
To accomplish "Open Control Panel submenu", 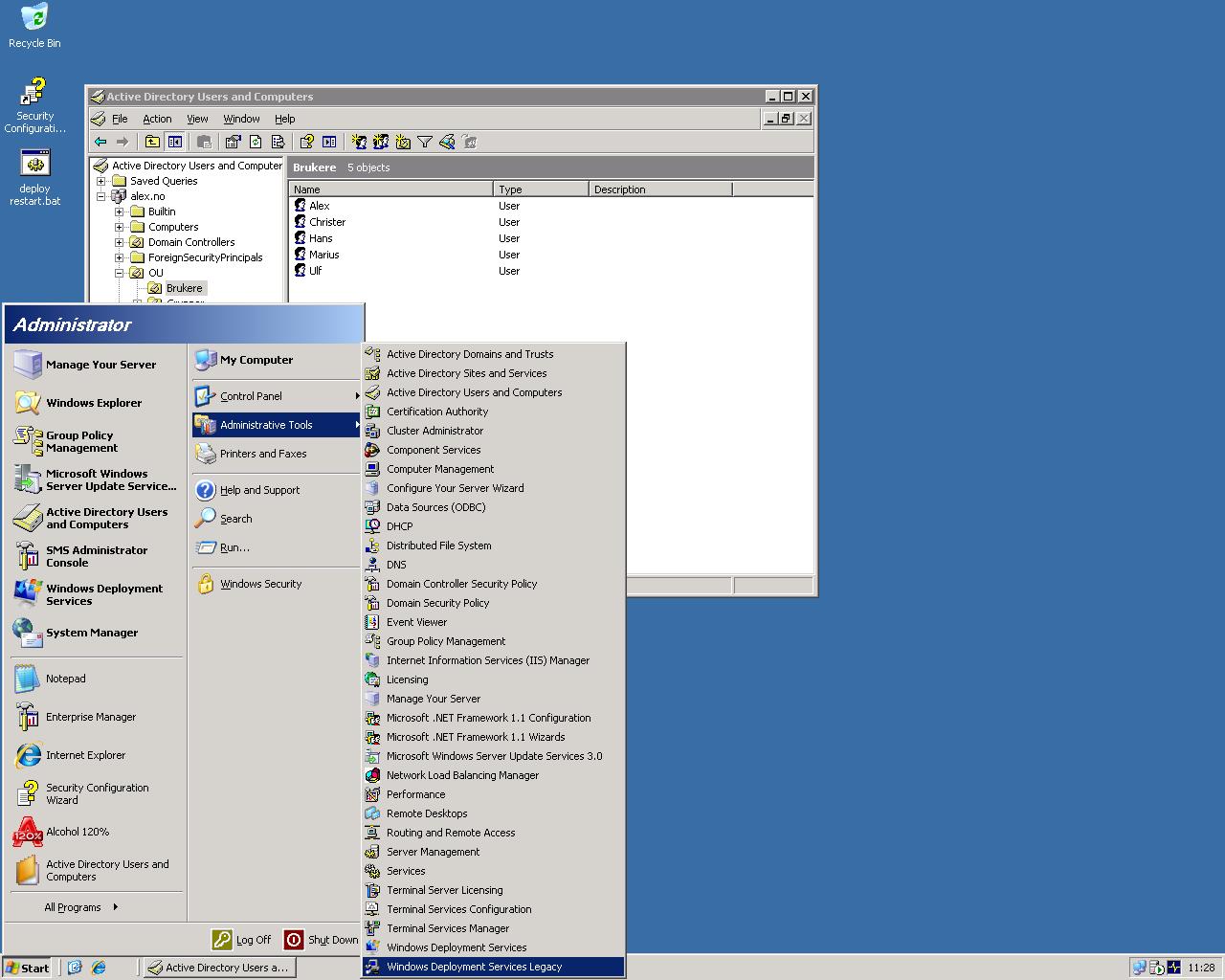I will pyautogui.click(x=277, y=396).
